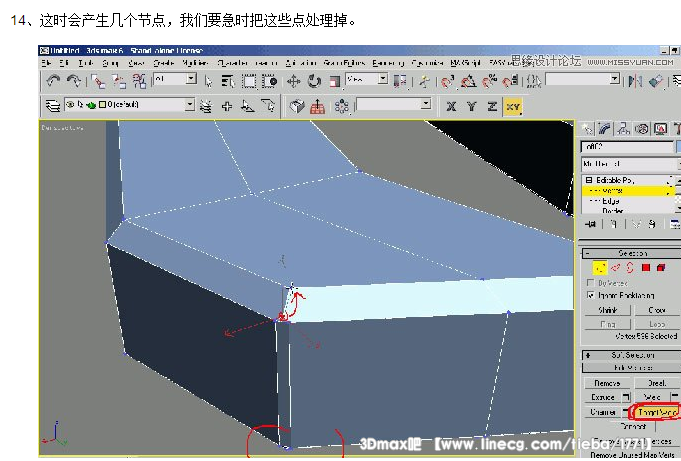This screenshot has height=461, width=681.
Task: Click the teapot render icon on the second toolbar
Action: tap(297, 106)
